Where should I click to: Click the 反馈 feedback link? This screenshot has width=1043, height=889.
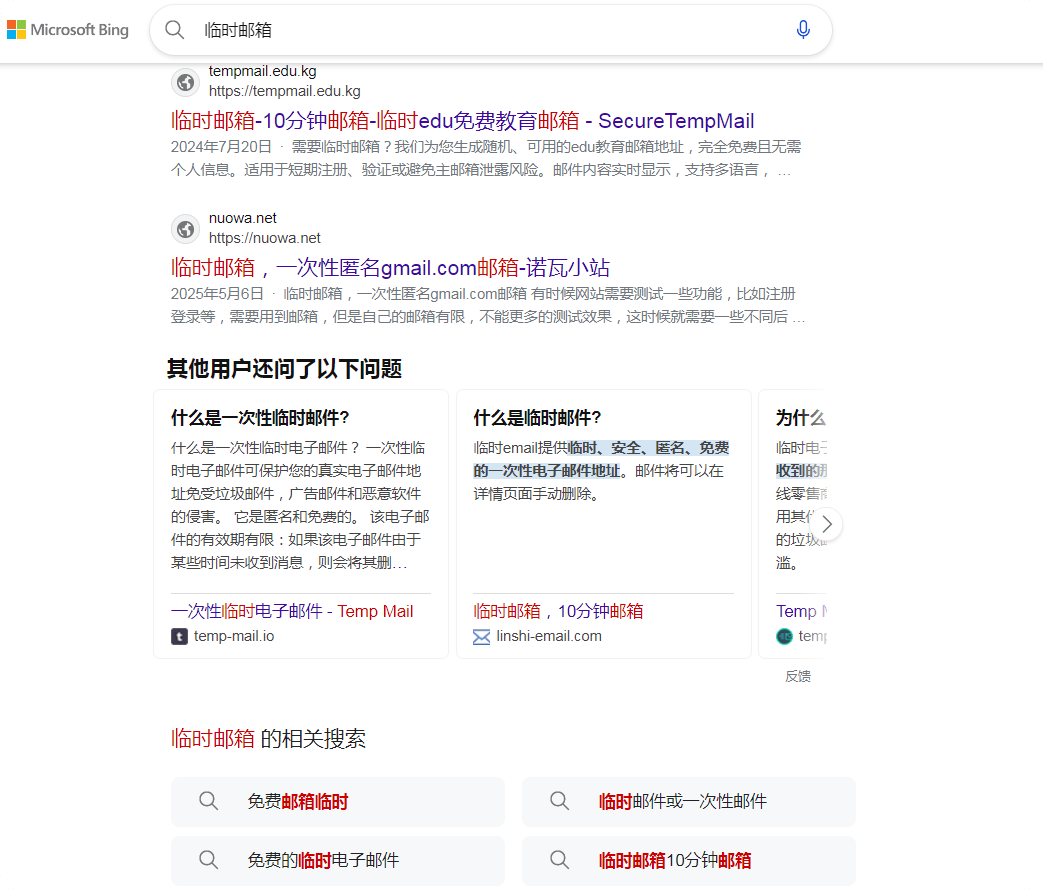(x=798, y=676)
